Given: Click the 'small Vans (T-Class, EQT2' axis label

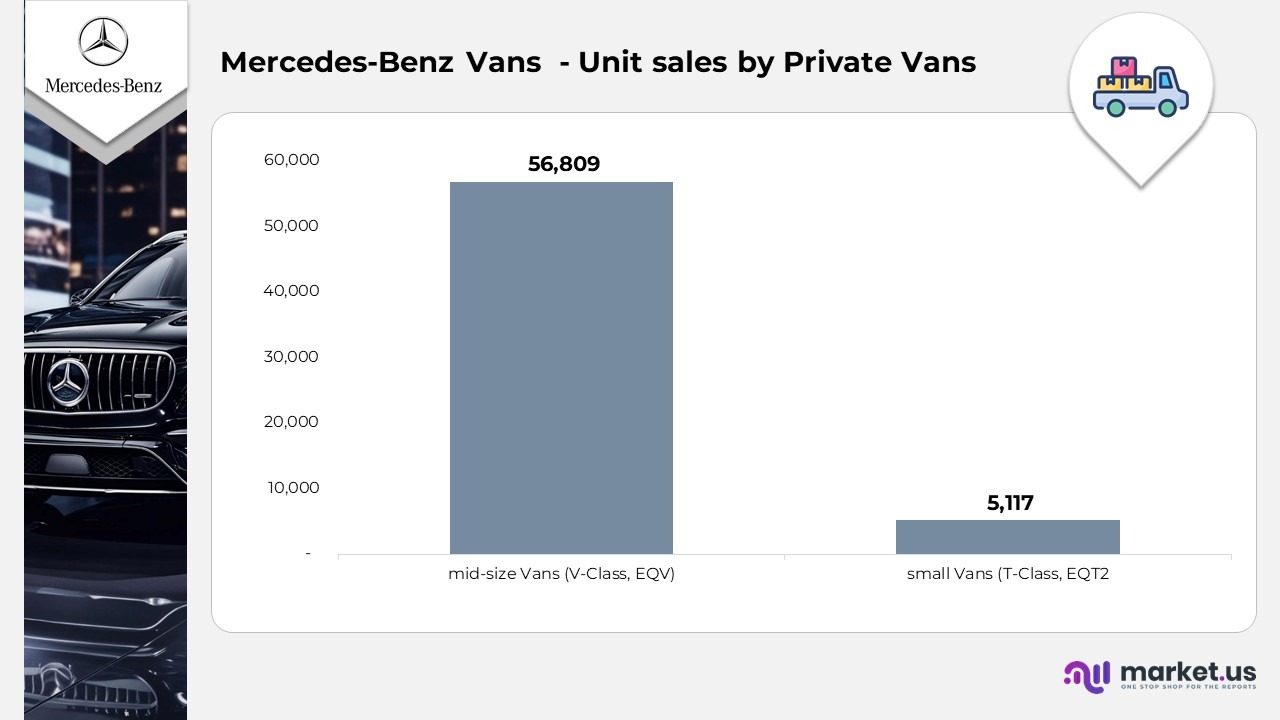Looking at the screenshot, I should pos(1008,574).
